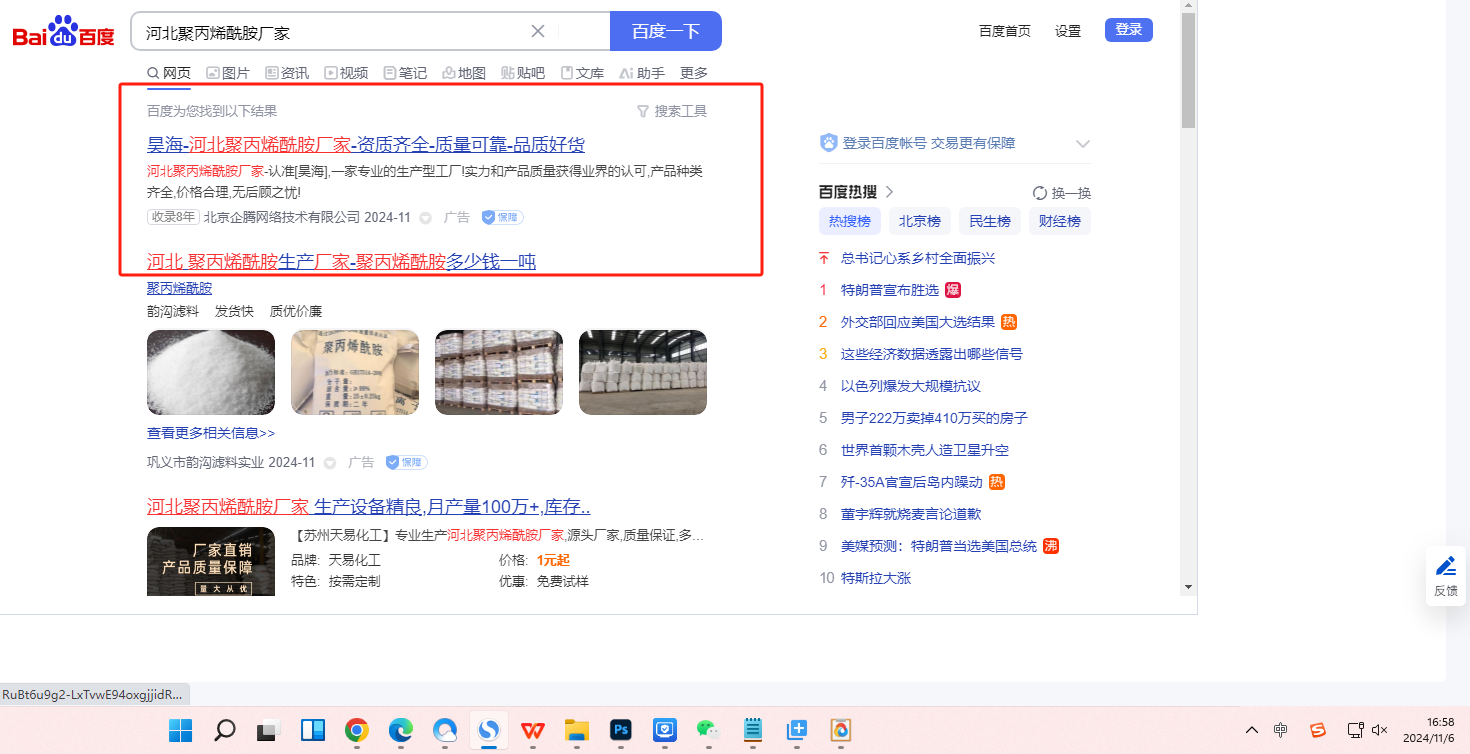The height and width of the screenshot is (754, 1470).
Task: Show hidden system tray icons
Action: coord(1251,730)
